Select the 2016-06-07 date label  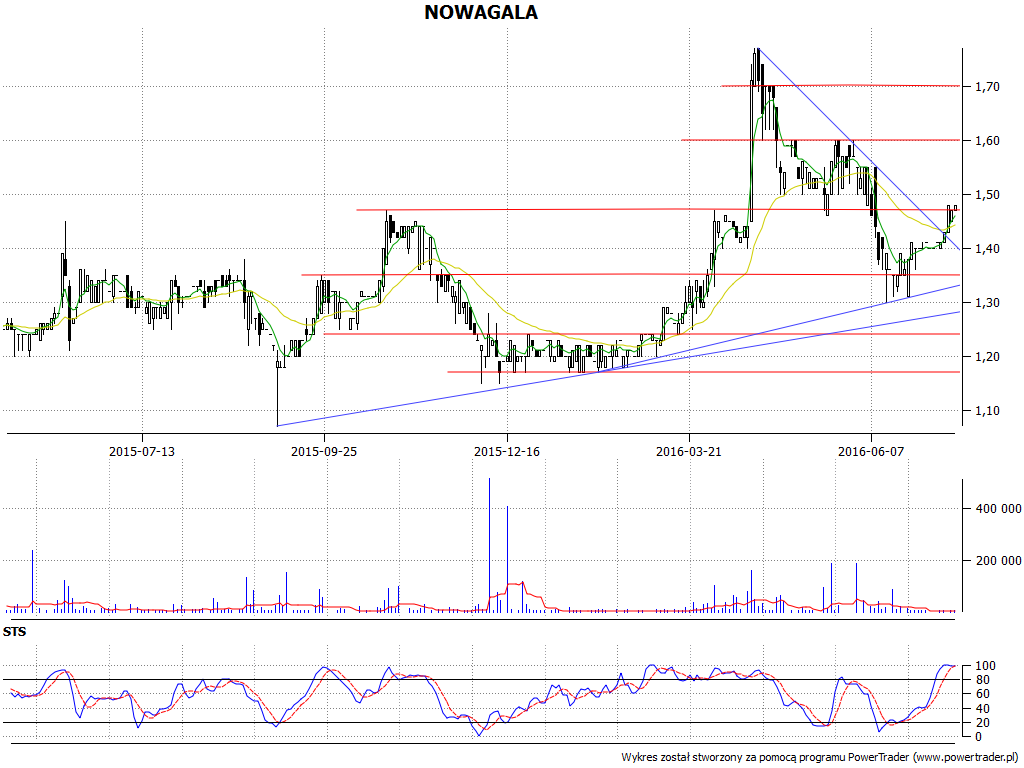point(871,451)
